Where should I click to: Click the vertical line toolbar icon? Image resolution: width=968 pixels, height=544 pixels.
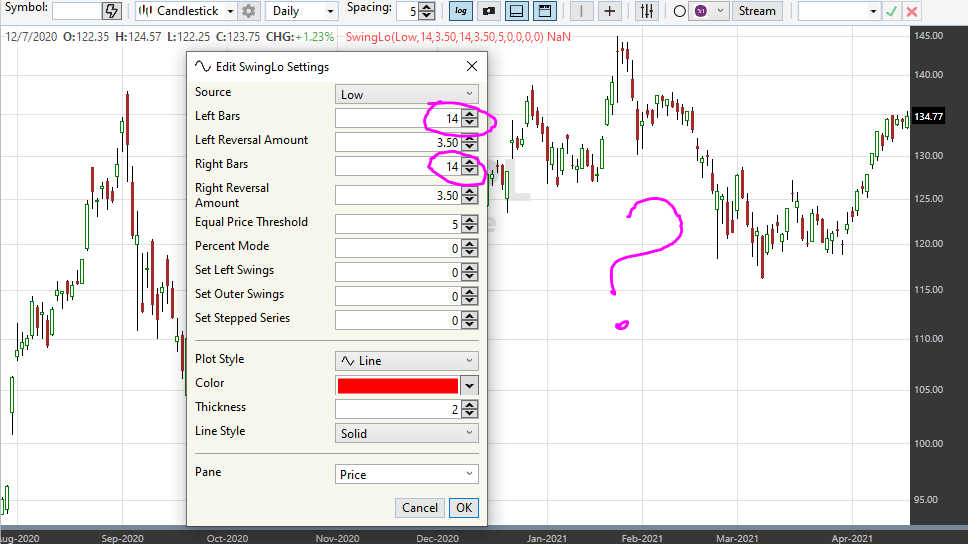click(x=581, y=11)
